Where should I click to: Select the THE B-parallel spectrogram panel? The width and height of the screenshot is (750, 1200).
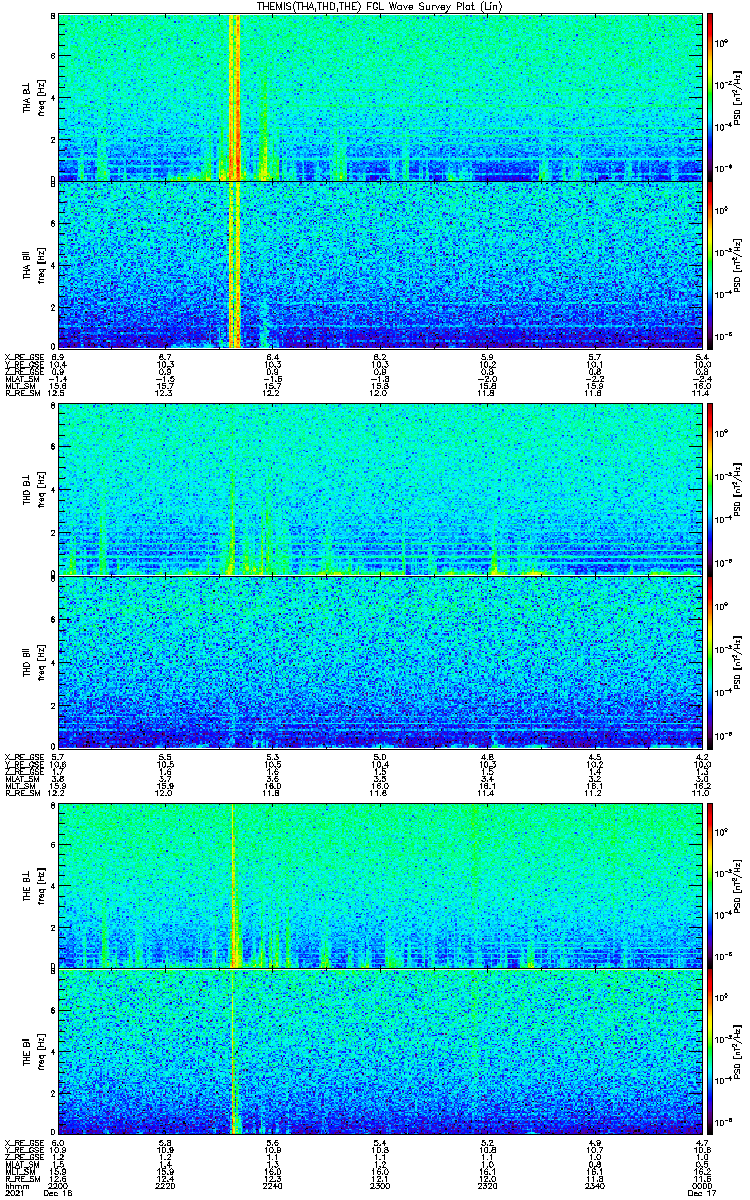(x=380, y=1052)
